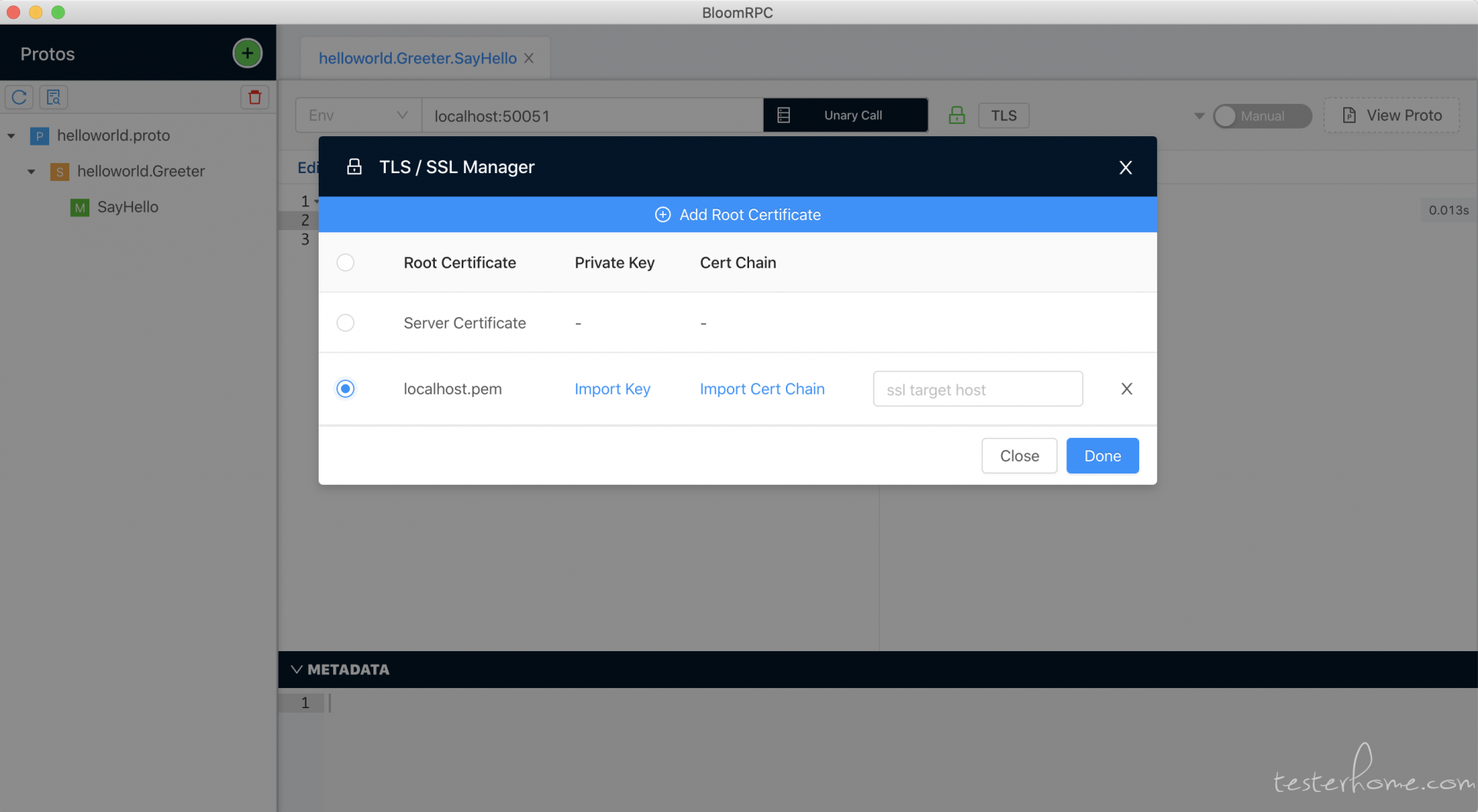Click the Server Certificate row text
The width and height of the screenshot is (1478, 812).
tap(465, 323)
